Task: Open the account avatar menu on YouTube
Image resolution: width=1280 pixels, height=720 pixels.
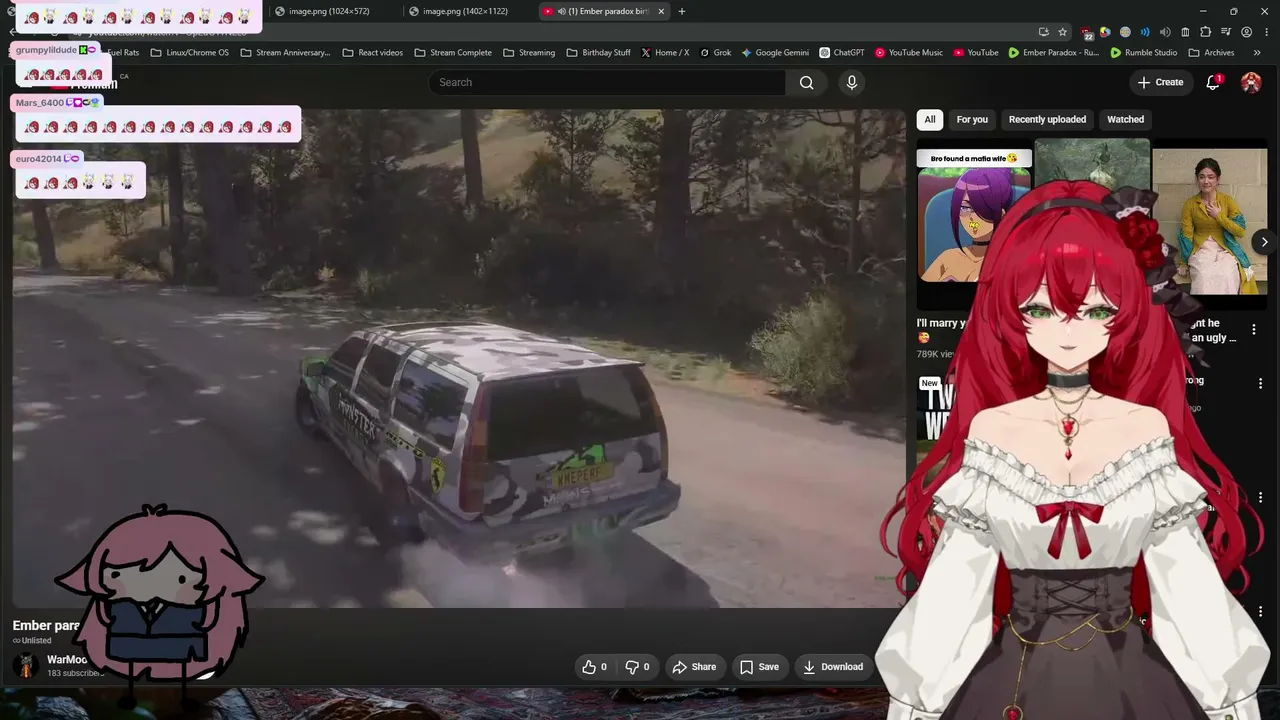Action: tap(1251, 82)
